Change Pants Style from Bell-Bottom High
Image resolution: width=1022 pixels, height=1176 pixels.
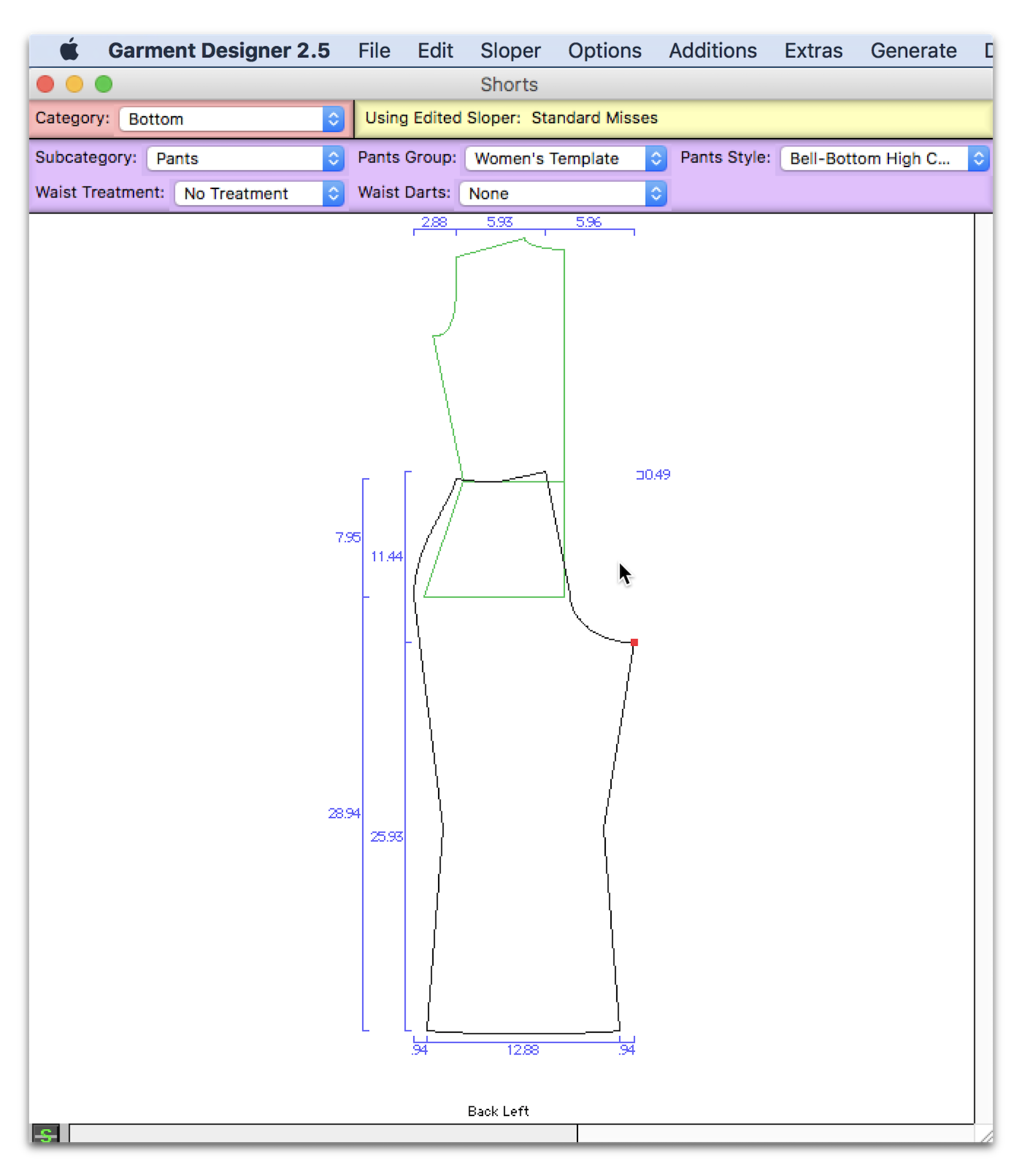(x=883, y=159)
